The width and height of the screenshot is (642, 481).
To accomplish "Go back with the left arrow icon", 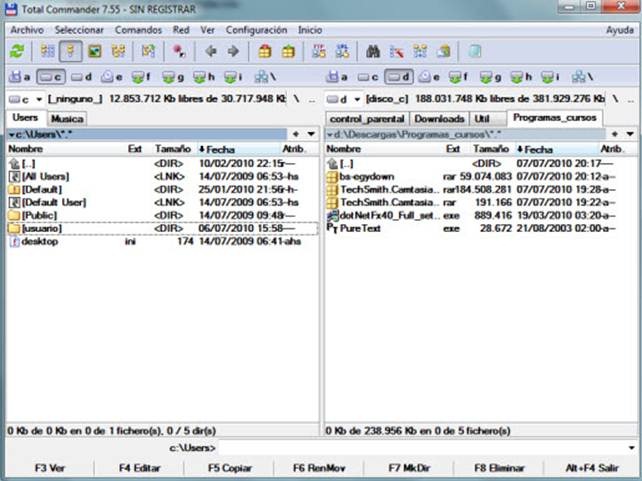I will (x=210, y=51).
